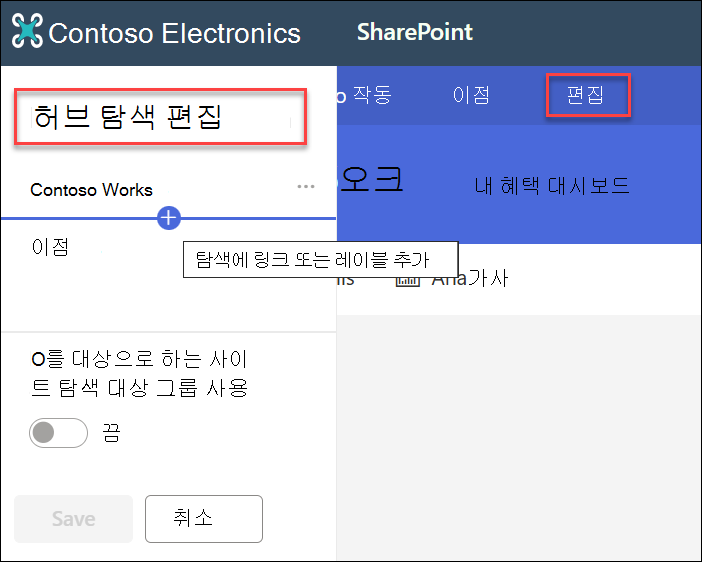The width and height of the screenshot is (702, 562).
Task: Click the 끔 label next to the toggle
Action: [x=111, y=433]
